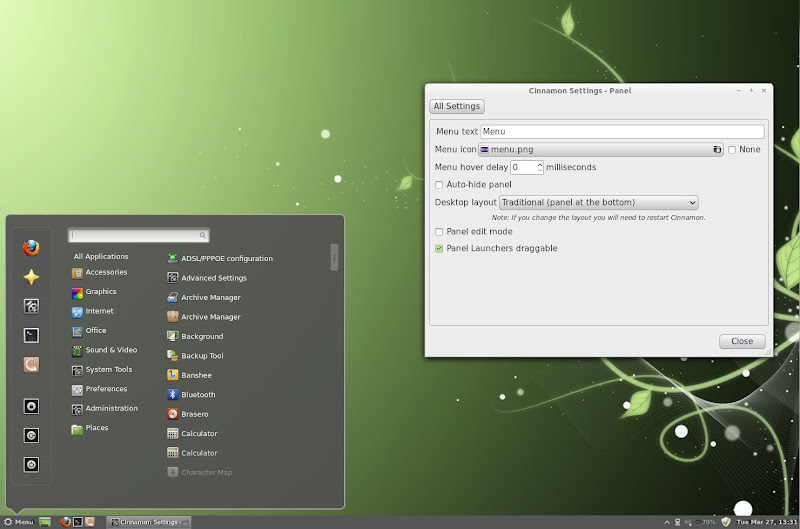
Task: Click the applications list scrollbar handle
Action: point(334,258)
